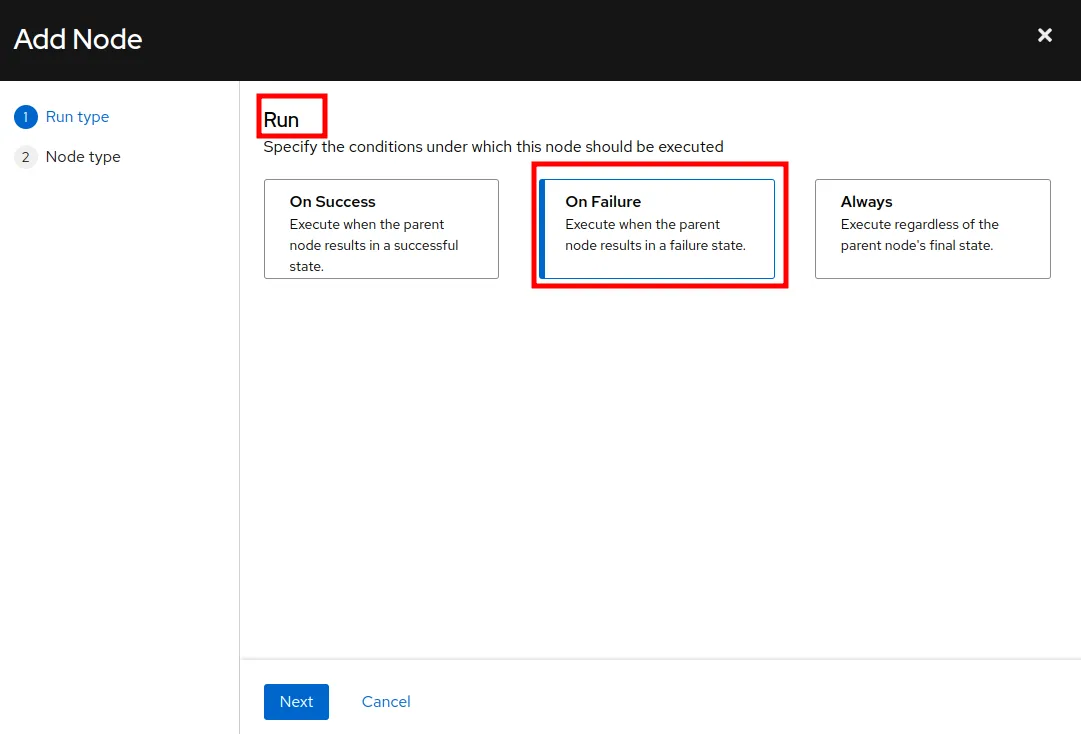Cancel adding the node
This screenshot has height=734, width=1081.
point(386,702)
